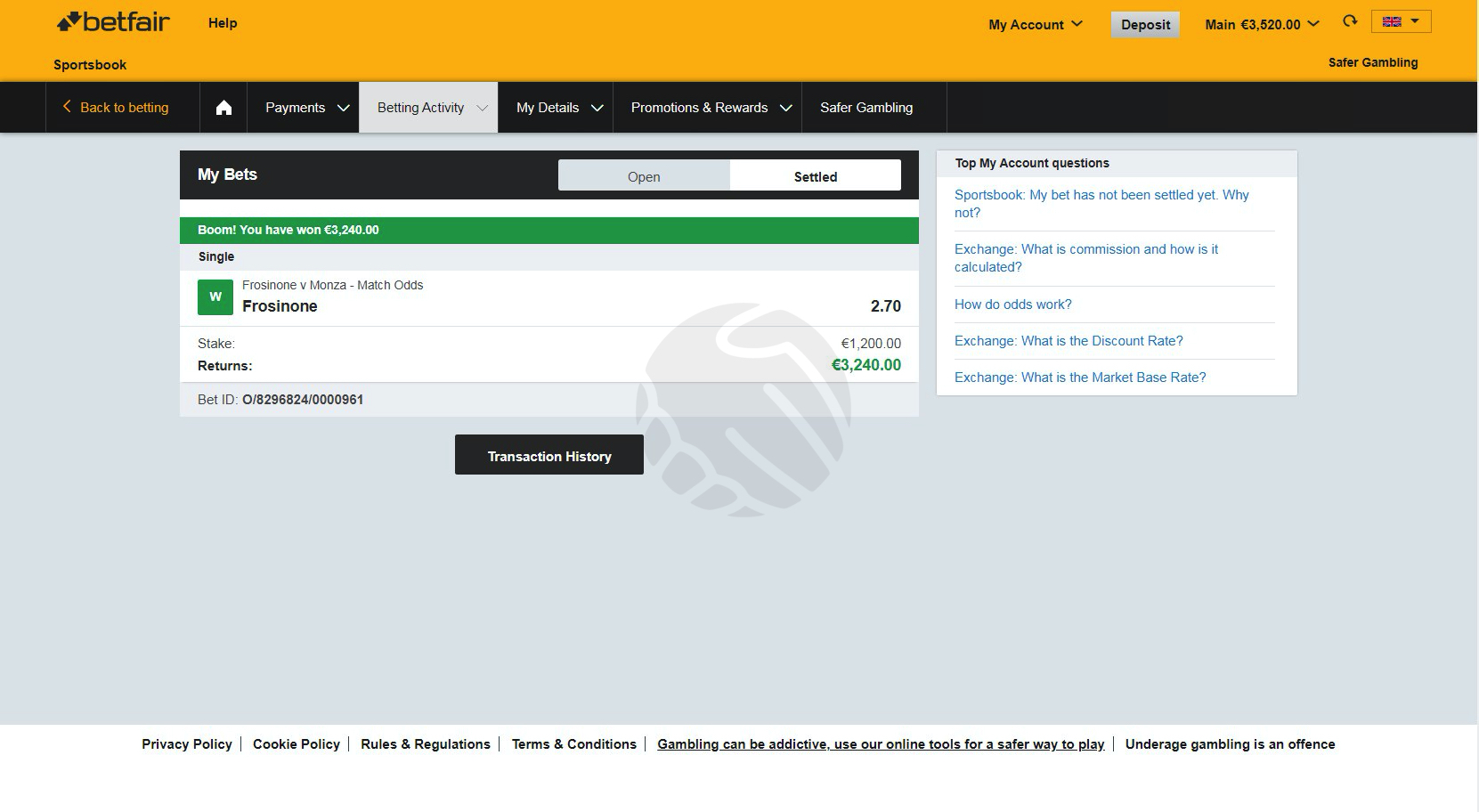Screen dimensions: 1479x812
Task: Click the Sportsbook header link
Action: pyautogui.click(x=90, y=65)
